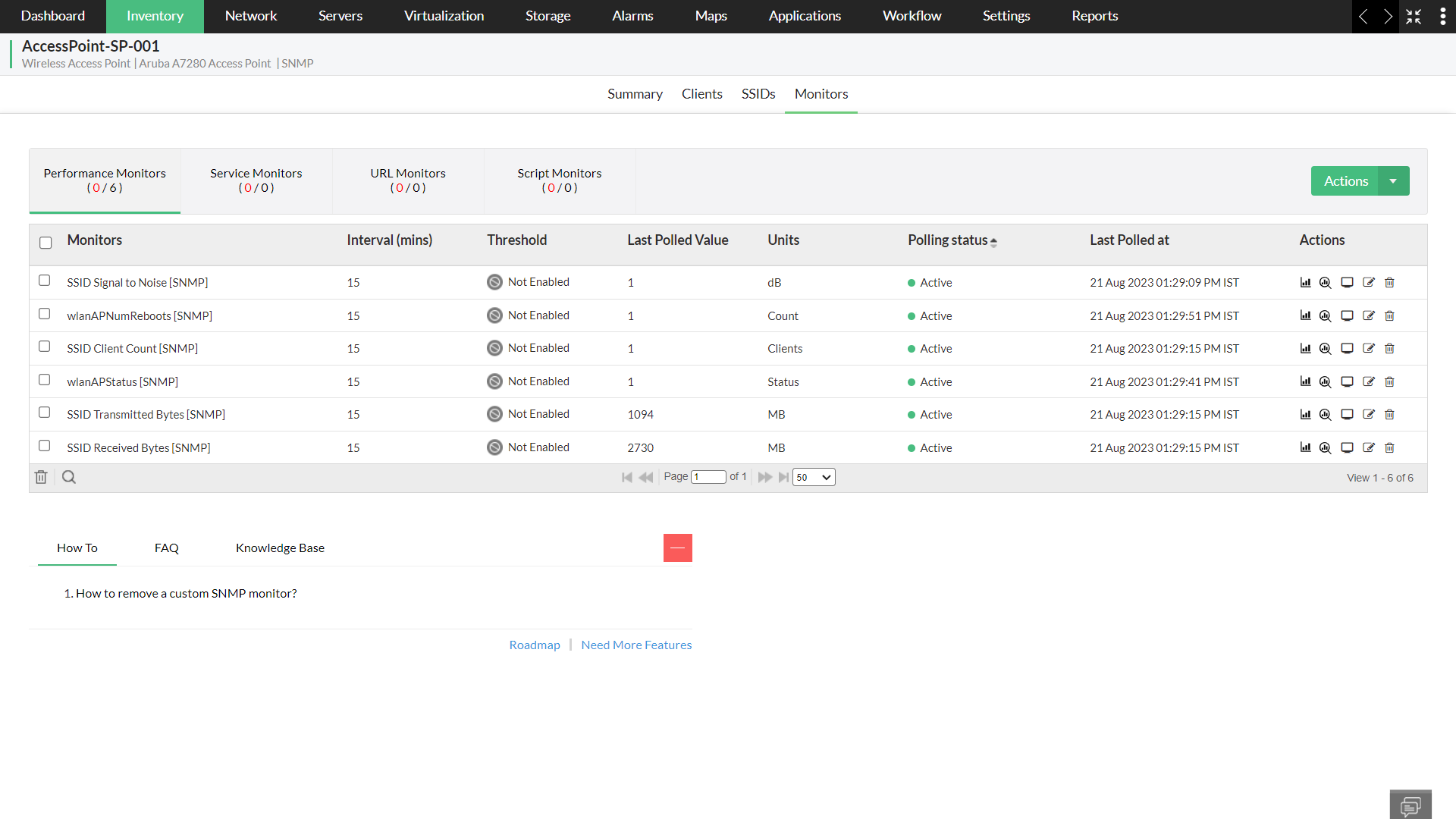Click the Need More Features link
The height and width of the screenshot is (819, 1456).
[636, 645]
